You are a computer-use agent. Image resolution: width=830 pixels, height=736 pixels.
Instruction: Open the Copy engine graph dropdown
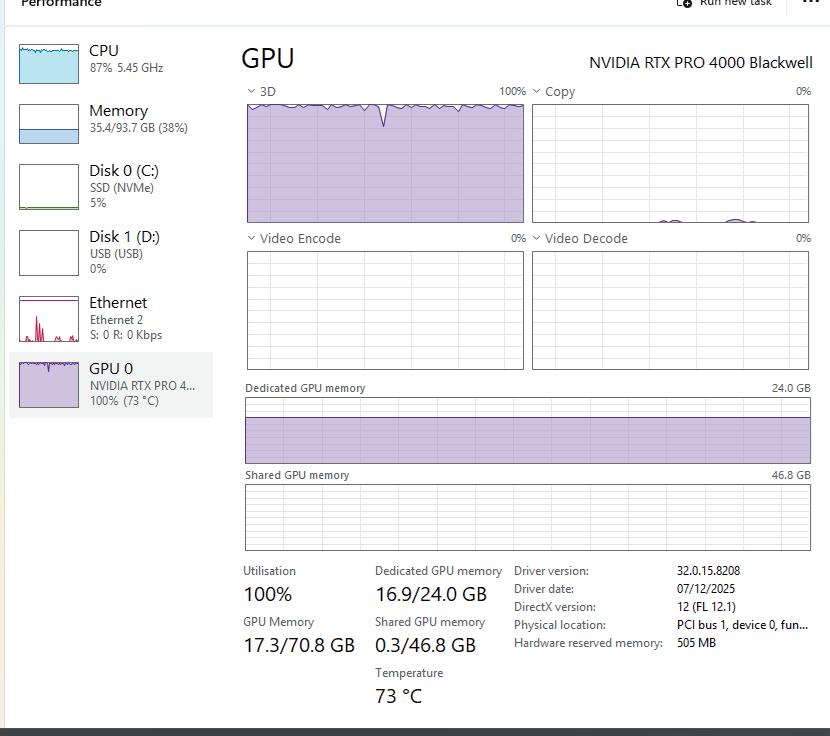pyautogui.click(x=537, y=91)
